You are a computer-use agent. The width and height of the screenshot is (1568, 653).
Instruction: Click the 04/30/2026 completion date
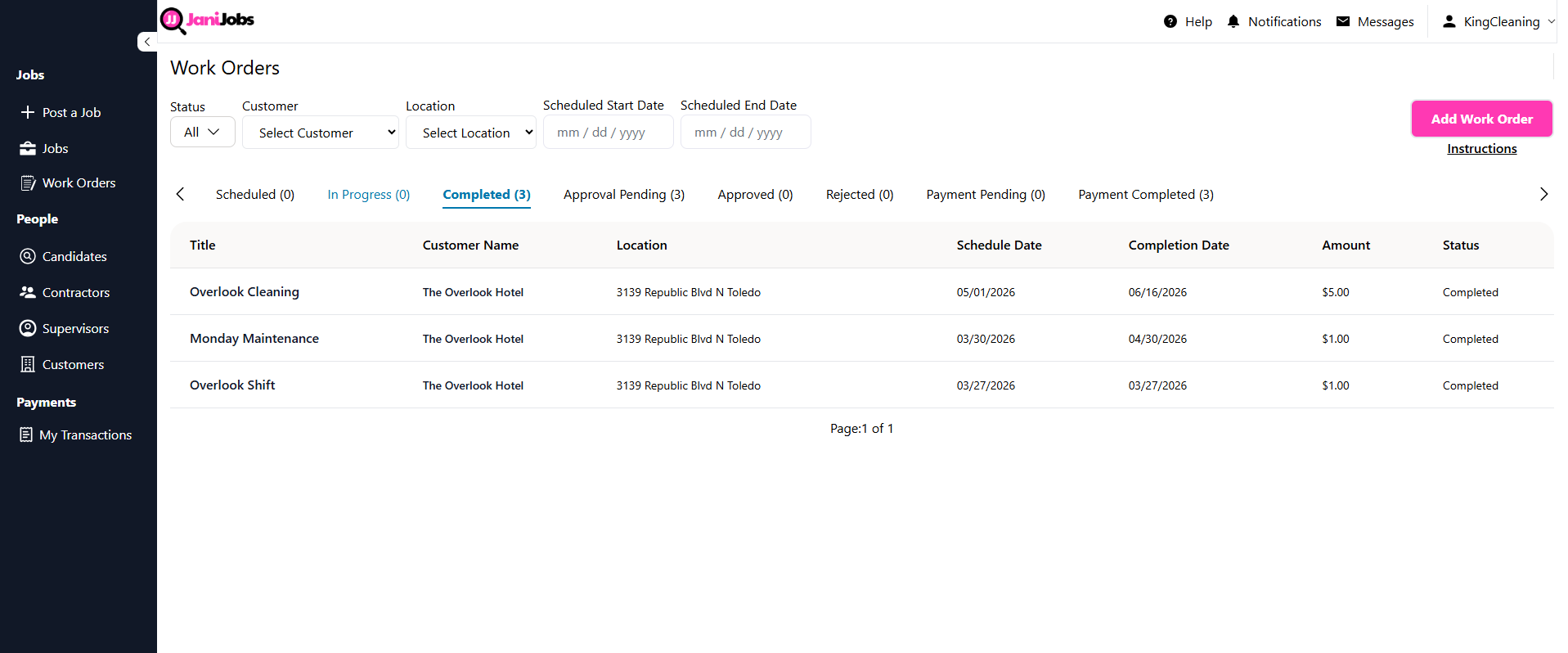click(x=1157, y=339)
